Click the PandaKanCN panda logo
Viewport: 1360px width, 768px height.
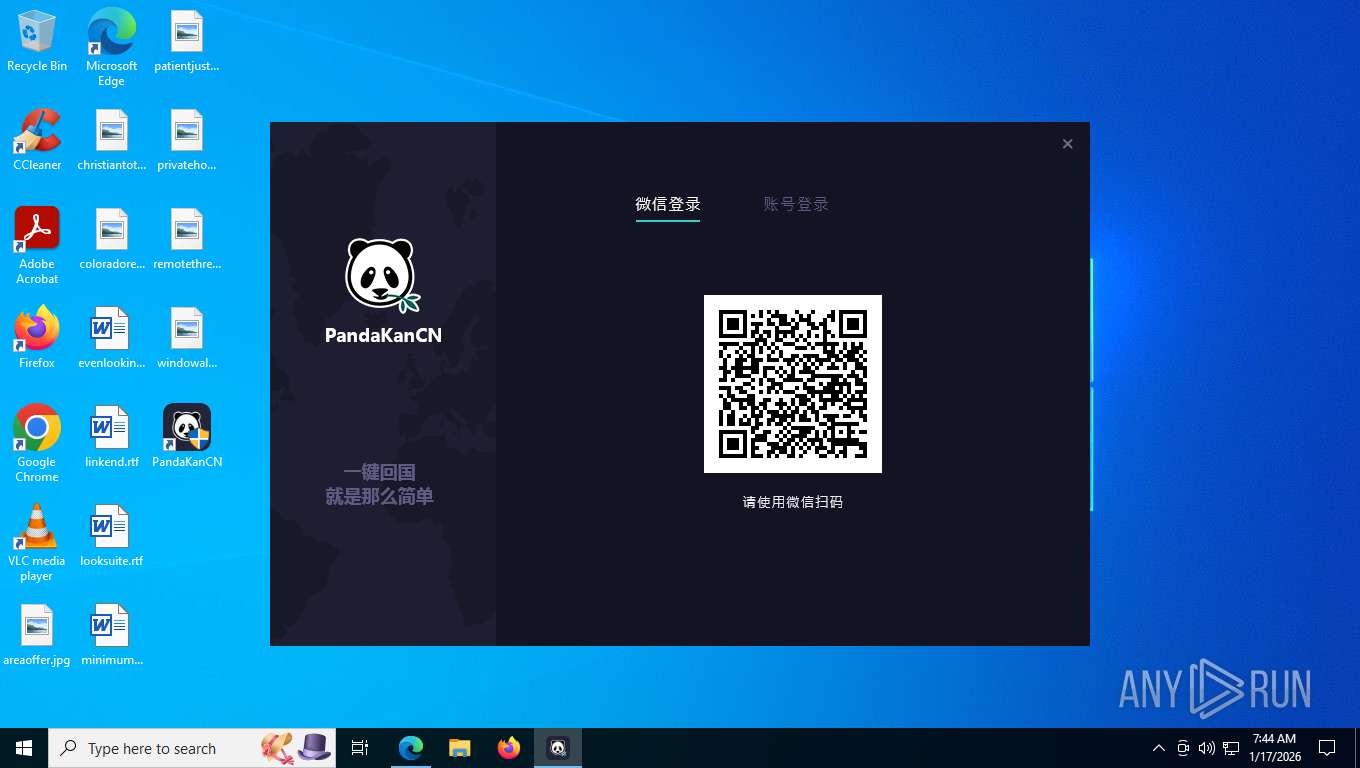coord(383,276)
